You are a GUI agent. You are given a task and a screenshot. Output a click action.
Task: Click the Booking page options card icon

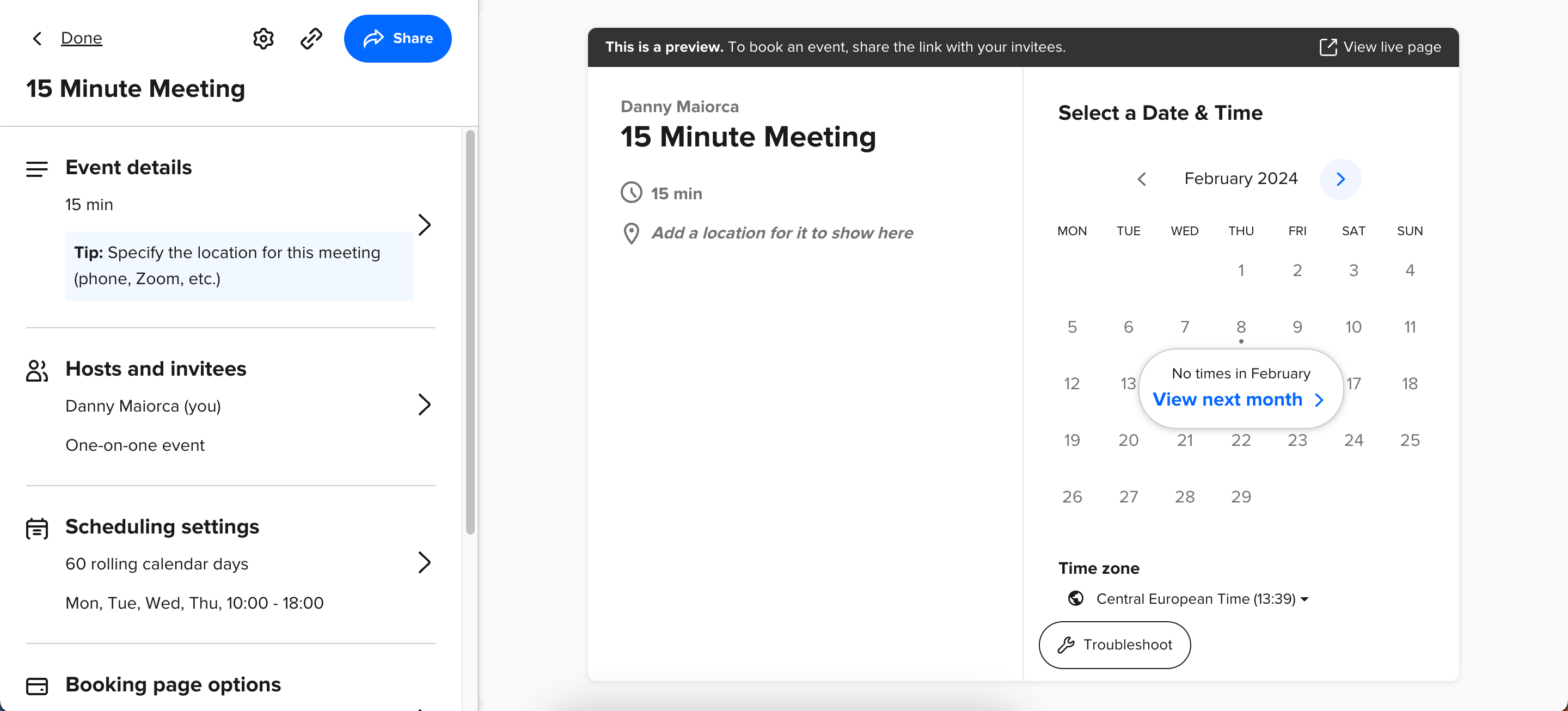pyautogui.click(x=37, y=686)
